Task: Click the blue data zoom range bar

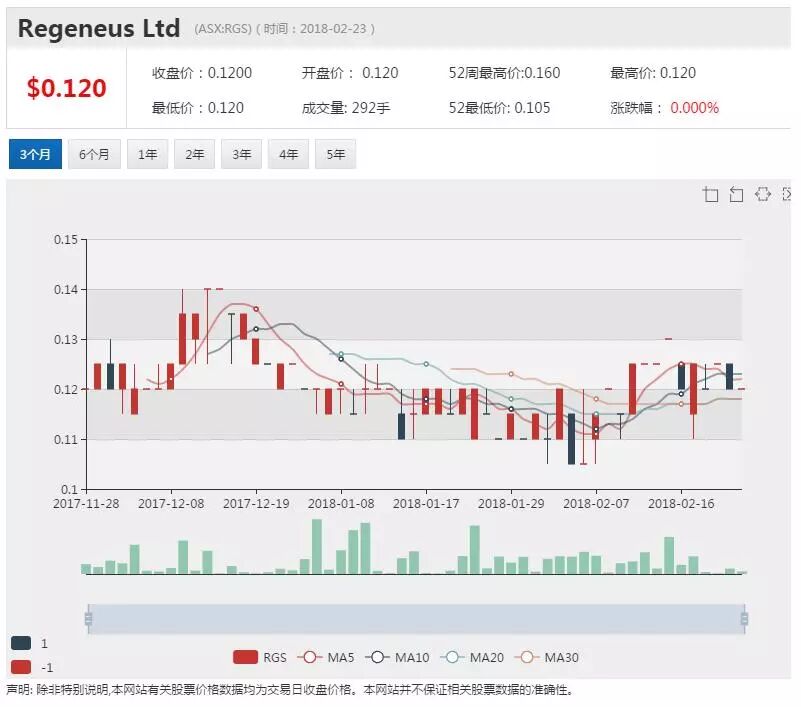Action: point(416,619)
